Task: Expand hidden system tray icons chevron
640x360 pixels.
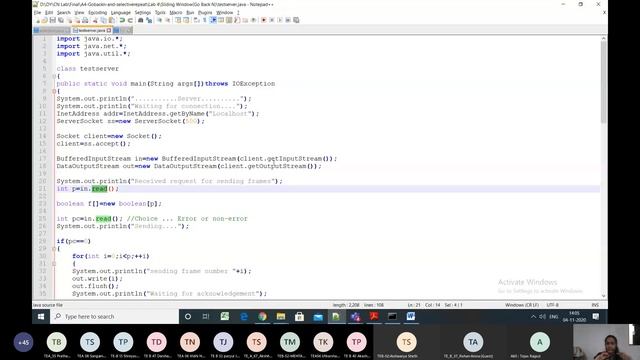Action: [533, 316]
